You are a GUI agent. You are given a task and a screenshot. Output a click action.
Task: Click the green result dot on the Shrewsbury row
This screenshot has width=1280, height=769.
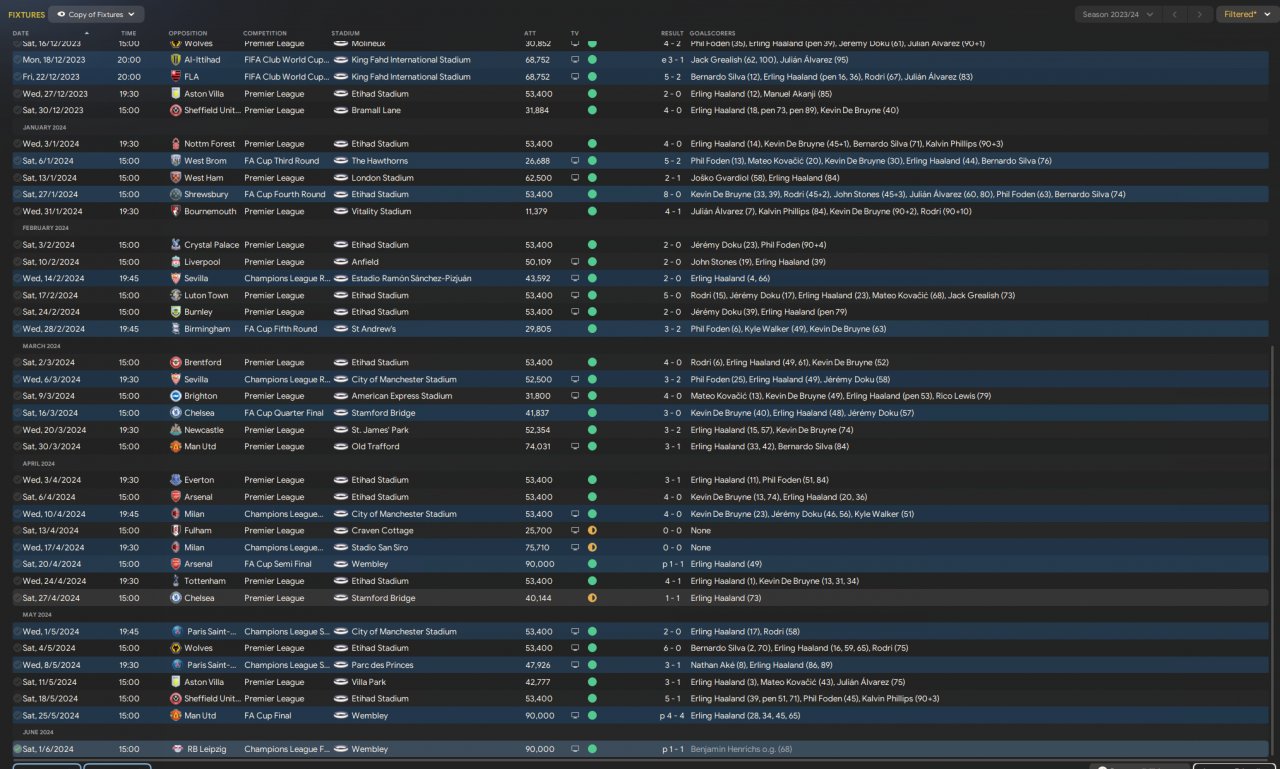pyautogui.click(x=592, y=195)
